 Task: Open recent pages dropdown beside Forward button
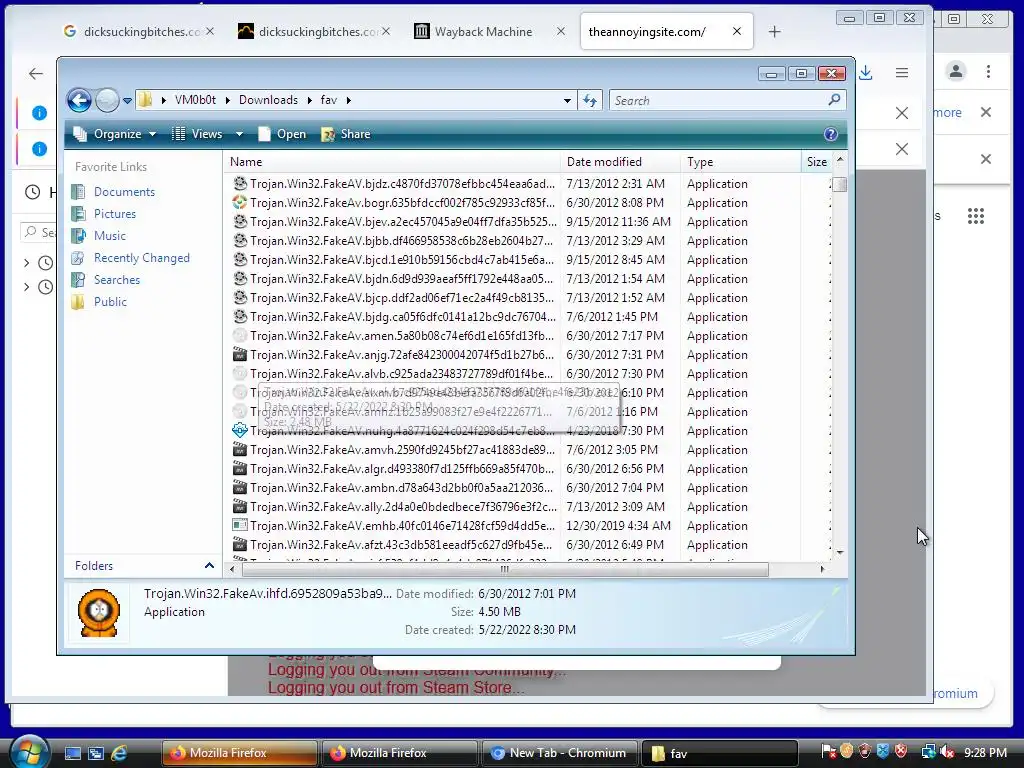pos(127,101)
